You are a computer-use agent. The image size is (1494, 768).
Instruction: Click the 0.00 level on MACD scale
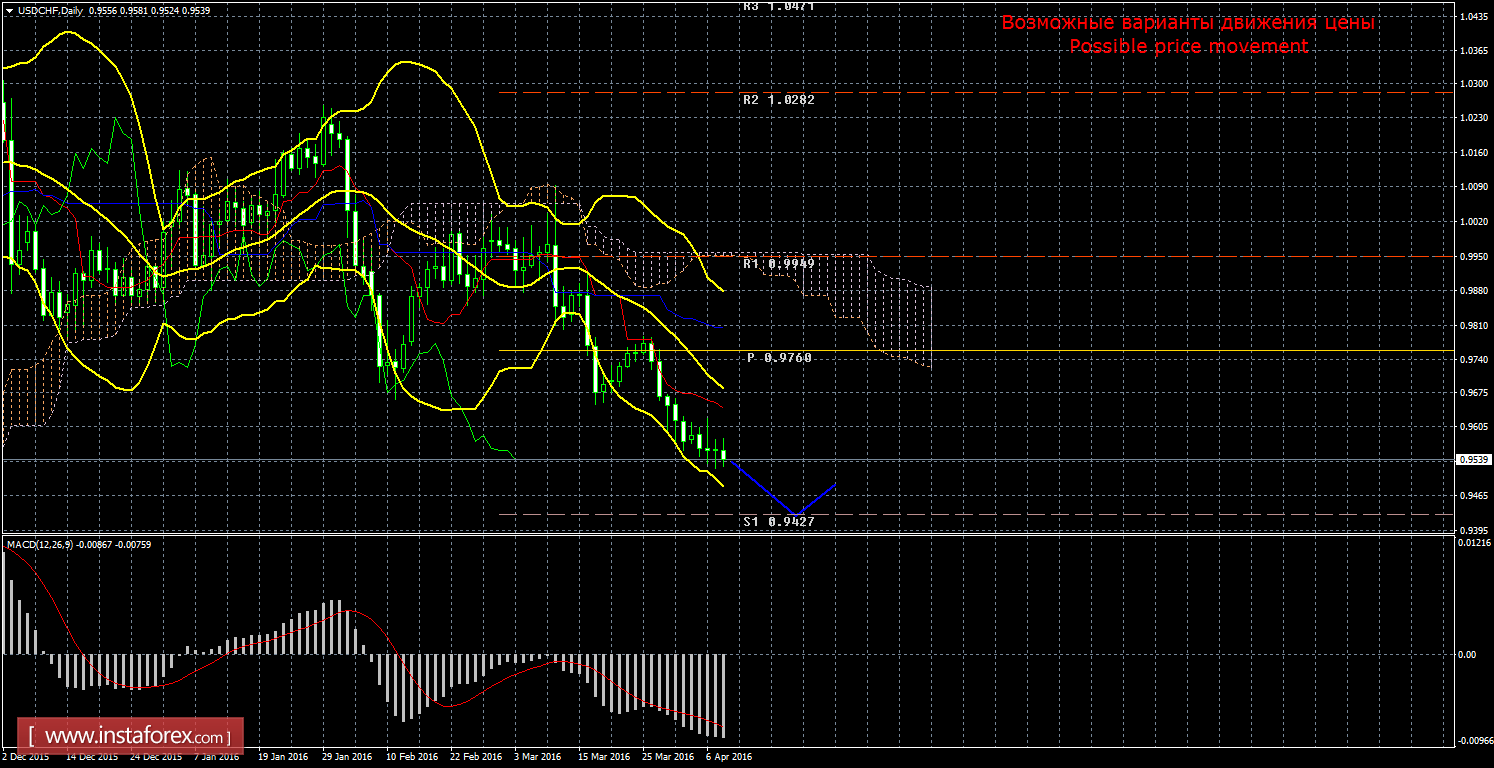click(1468, 654)
